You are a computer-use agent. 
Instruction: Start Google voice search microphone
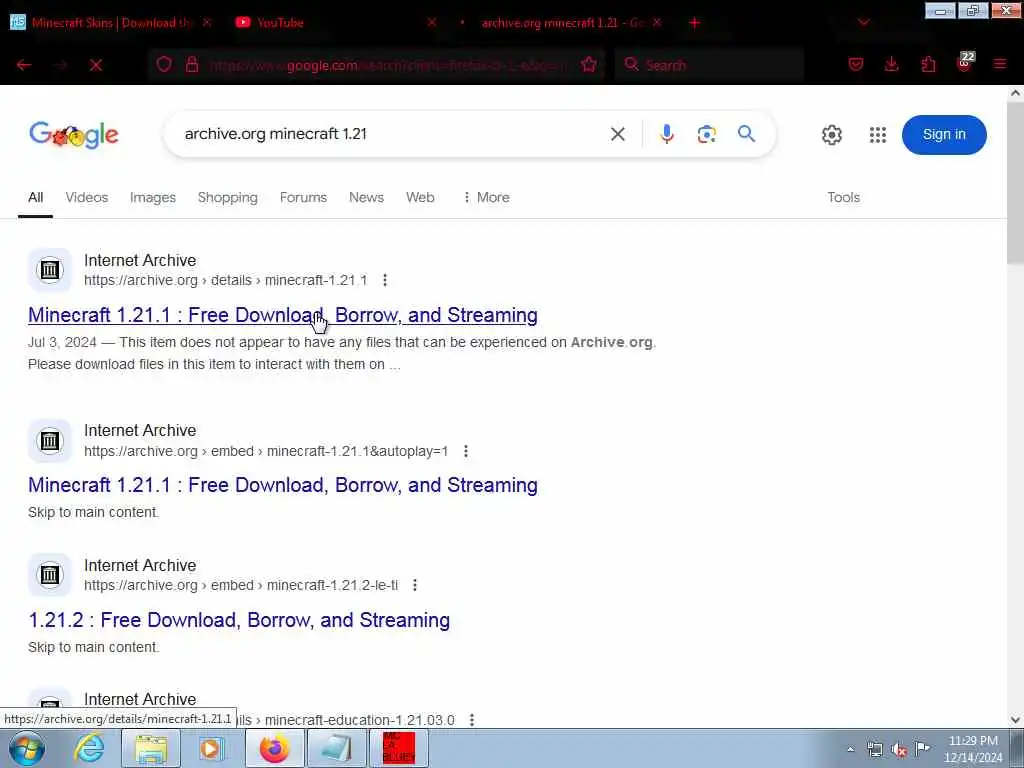click(x=666, y=135)
